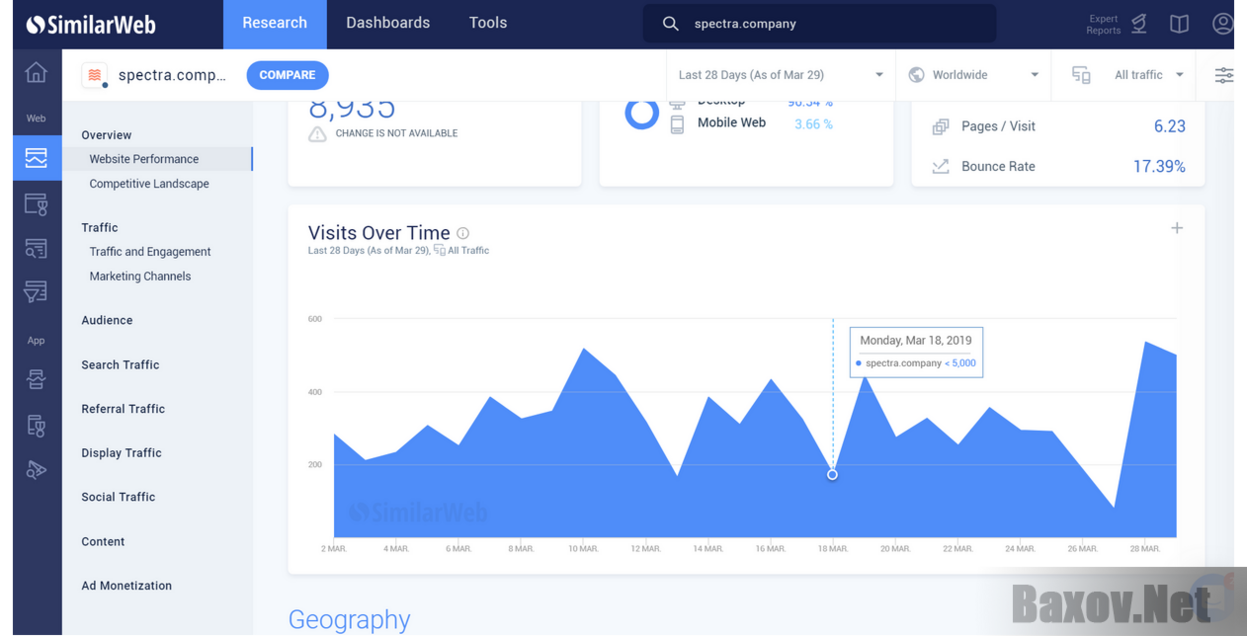Viewport: 1247px width, 636px height.
Task: Click the COMPARE button
Action: (x=288, y=75)
